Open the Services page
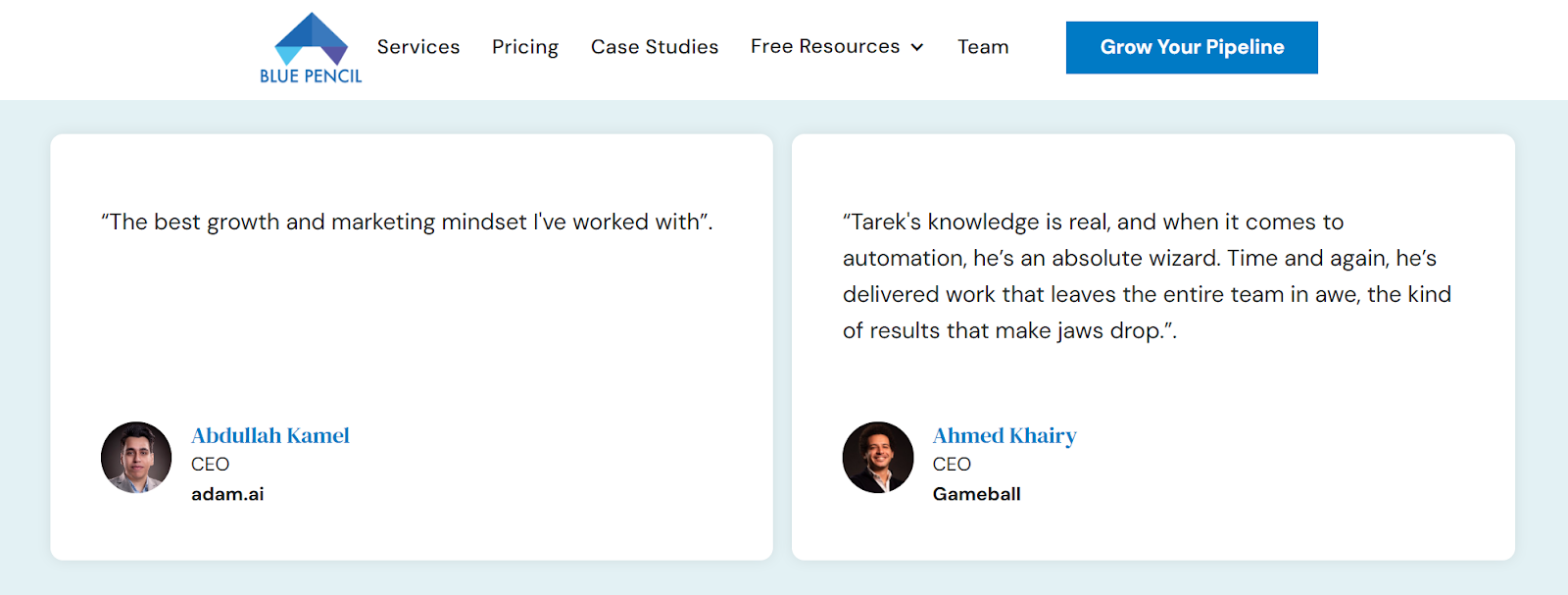The height and width of the screenshot is (595, 1568). 418,47
